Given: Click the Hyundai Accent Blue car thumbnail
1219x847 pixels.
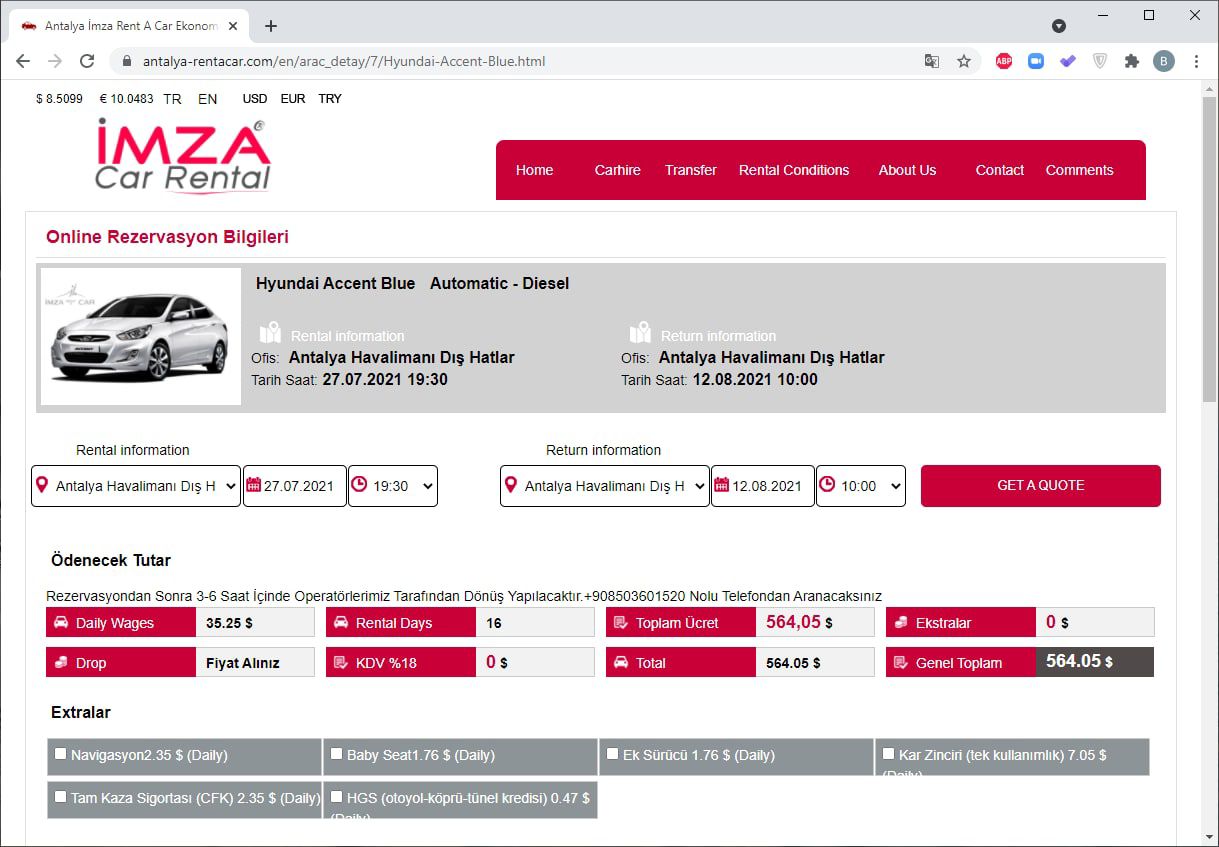Looking at the screenshot, I should 141,336.
